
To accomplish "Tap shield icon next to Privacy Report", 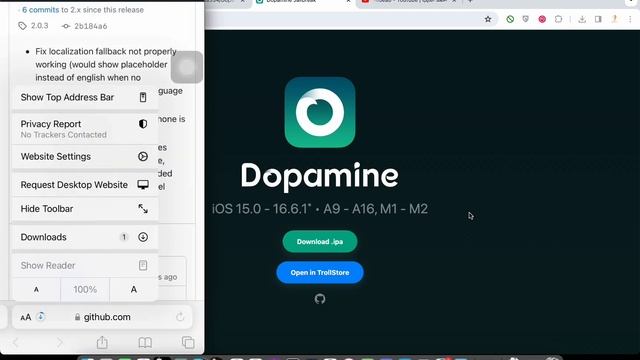I will tap(143, 124).
